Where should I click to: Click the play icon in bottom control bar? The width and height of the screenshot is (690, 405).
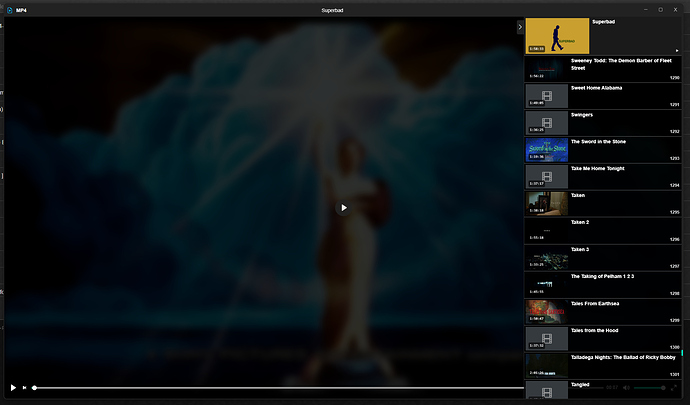click(13, 387)
